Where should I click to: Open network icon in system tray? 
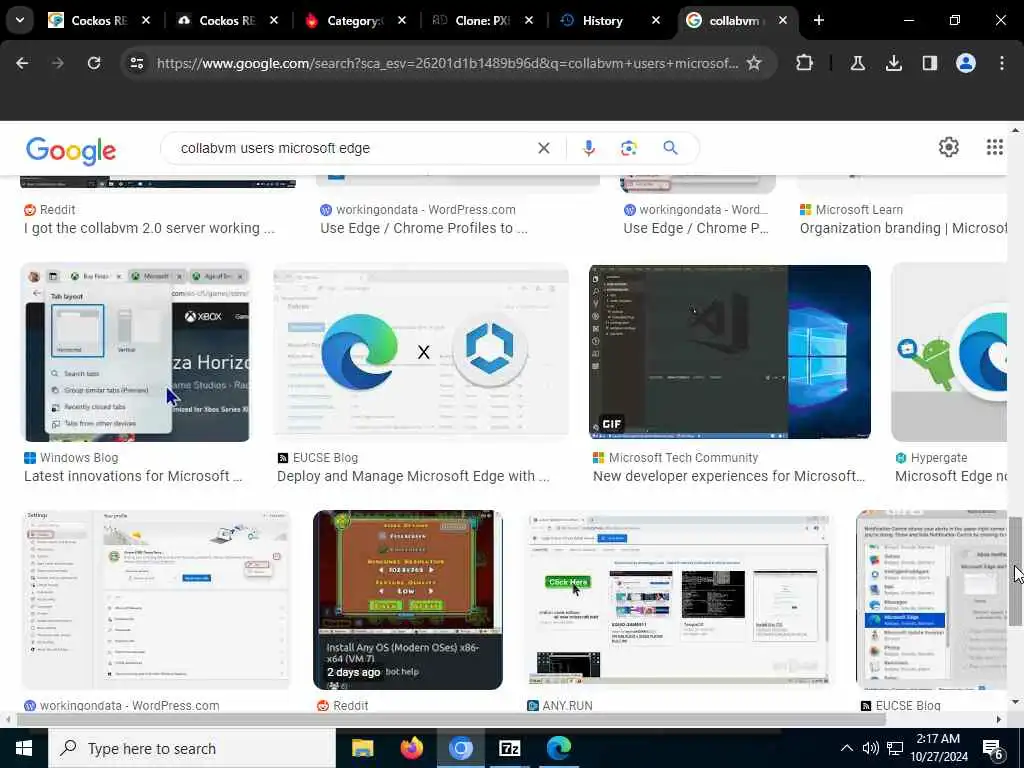point(895,748)
